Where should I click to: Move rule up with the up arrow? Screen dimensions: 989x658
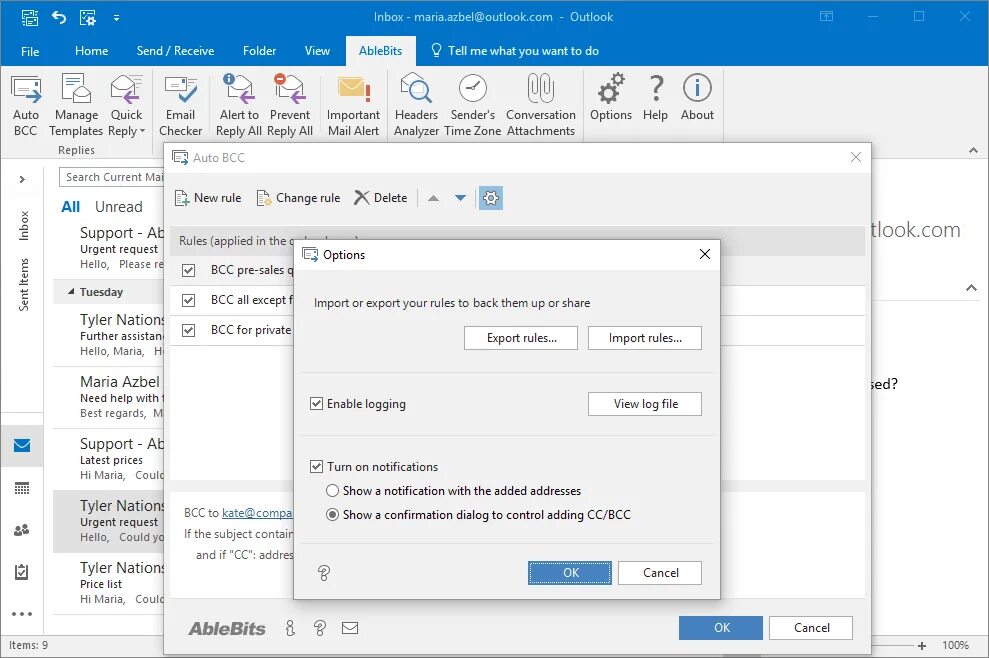click(433, 198)
